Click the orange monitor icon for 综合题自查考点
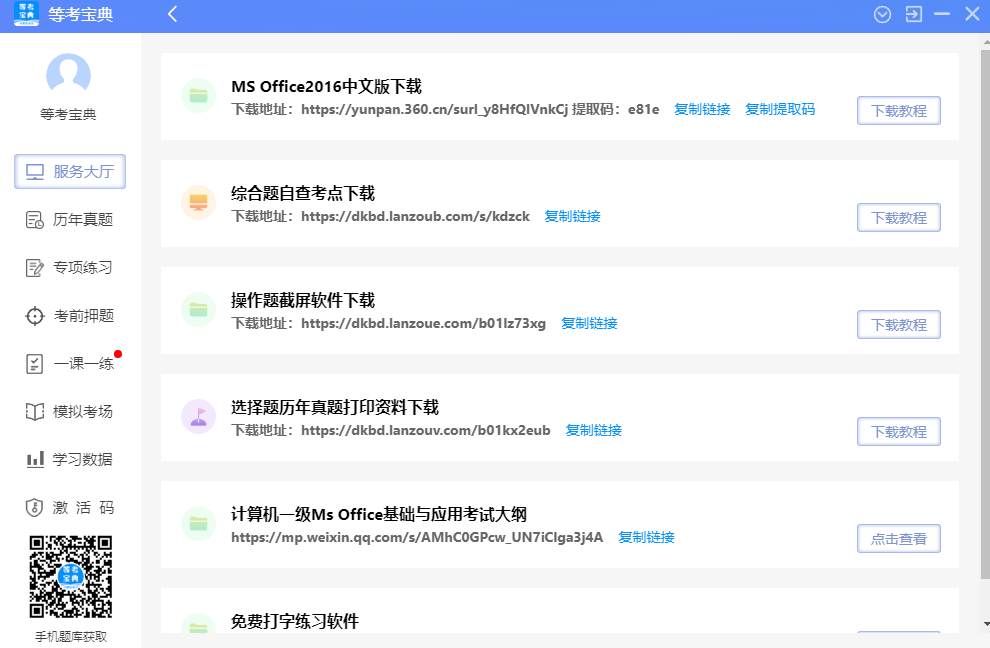The height and width of the screenshot is (648, 990). pyautogui.click(x=199, y=202)
